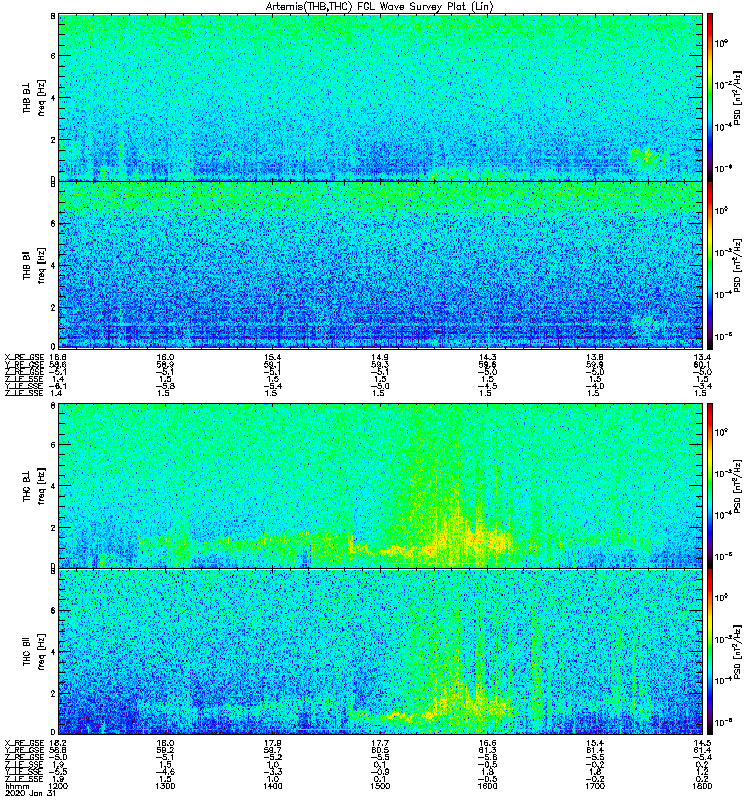The height and width of the screenshot is (800, 750).
Task: Click the THB X_RE_GSE value 14.9
Action: coord(380,357)
